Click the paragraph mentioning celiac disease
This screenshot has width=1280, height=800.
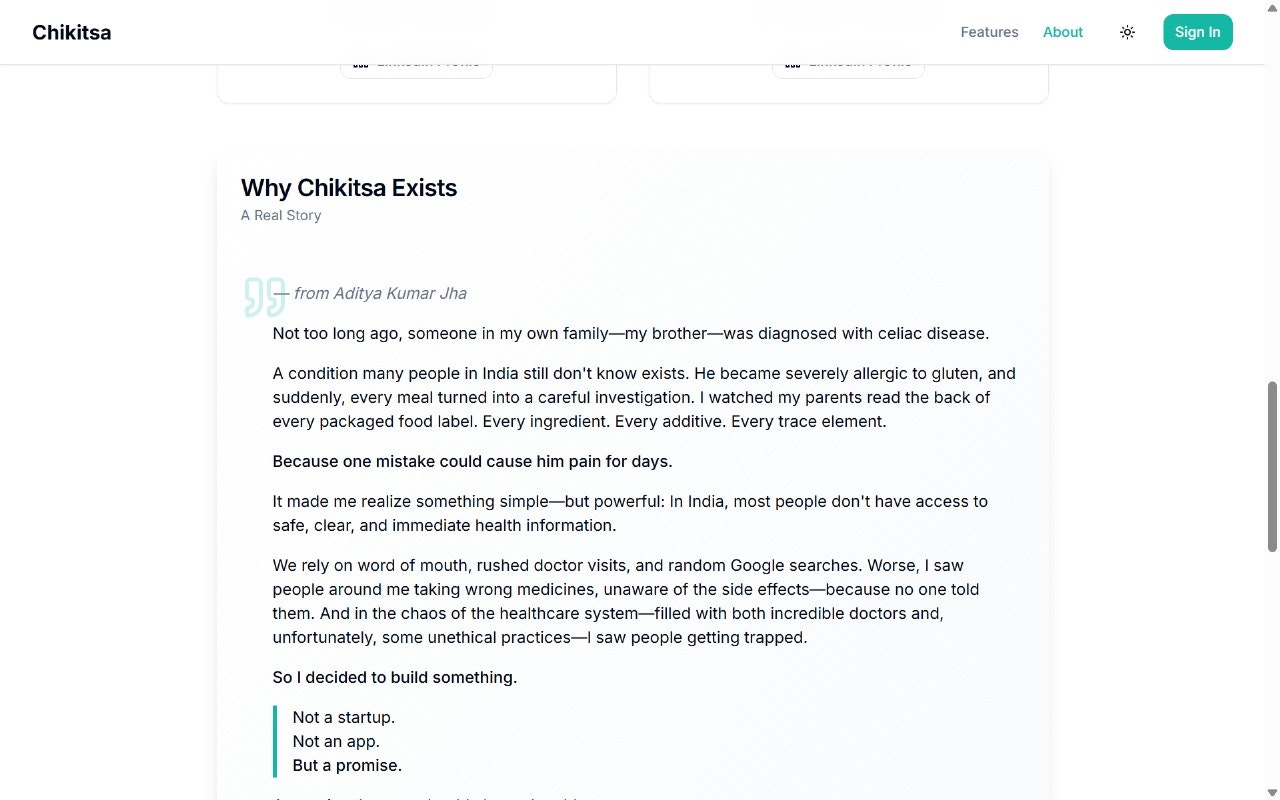click(630, 333)
